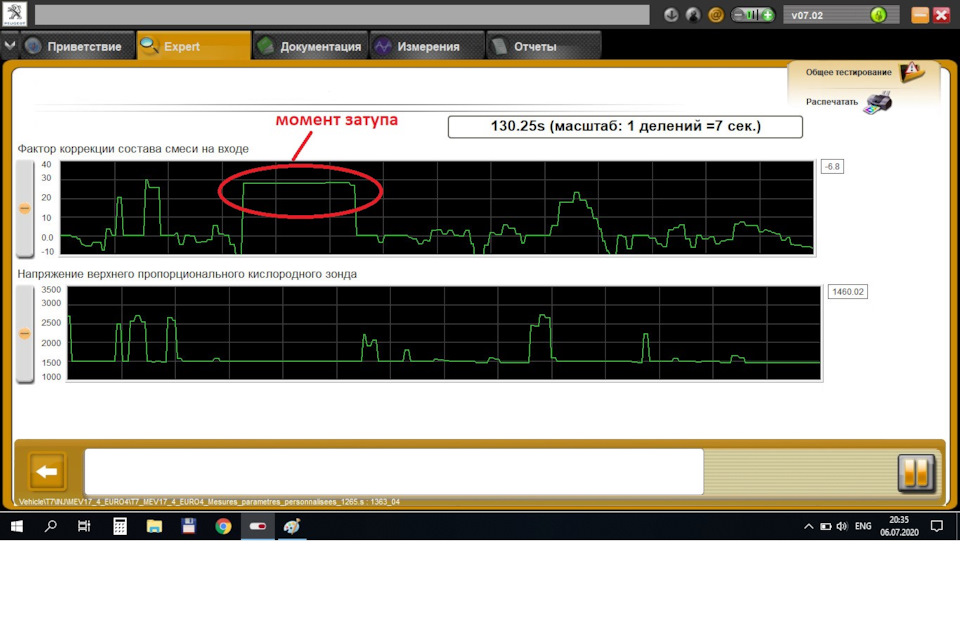This screenshot has height=636, width=960.
Task: Click the green plus zoom control
Action: click(x=768, y=15)
